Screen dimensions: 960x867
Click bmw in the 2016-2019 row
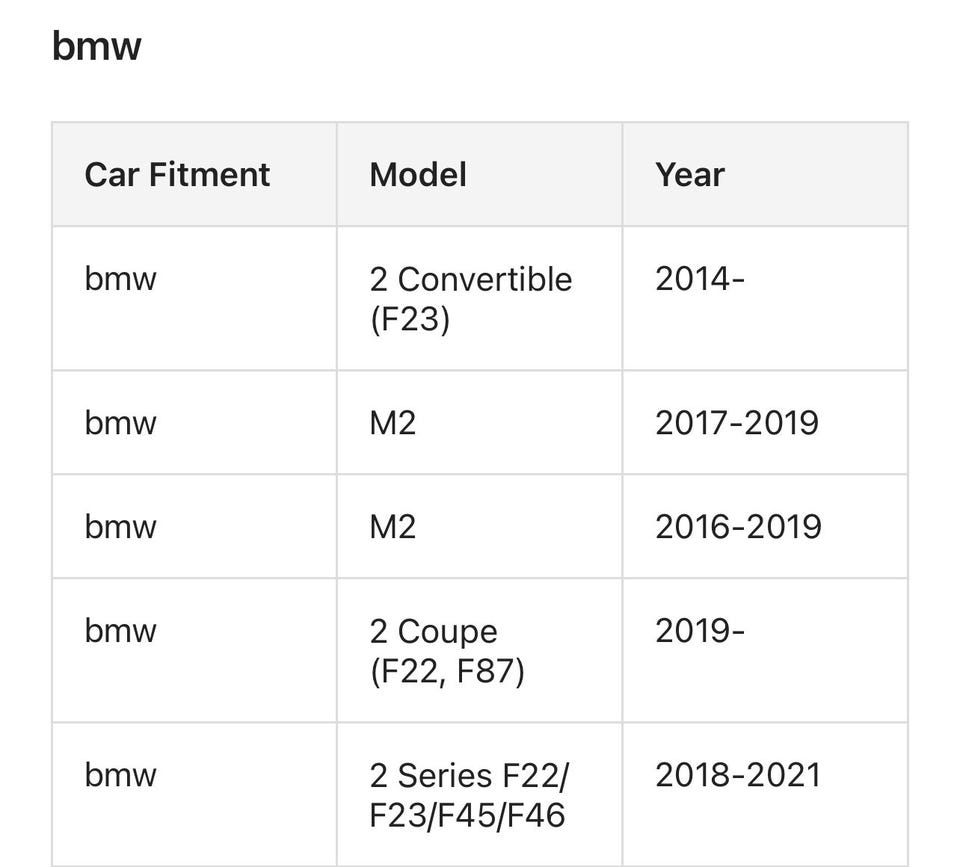click(x=121, y=526)
